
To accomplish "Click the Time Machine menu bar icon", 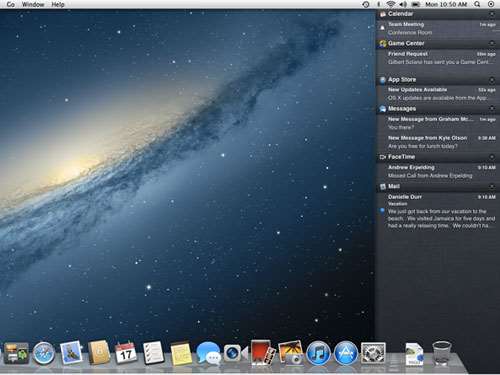I will coord(366,4).
